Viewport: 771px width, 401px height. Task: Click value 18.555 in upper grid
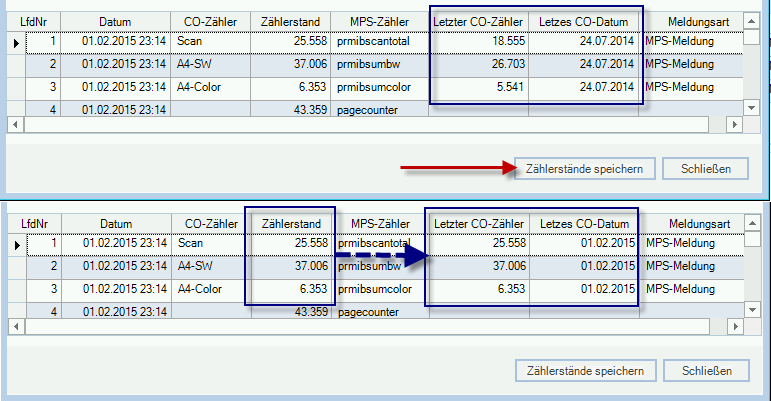pos(500,42)
